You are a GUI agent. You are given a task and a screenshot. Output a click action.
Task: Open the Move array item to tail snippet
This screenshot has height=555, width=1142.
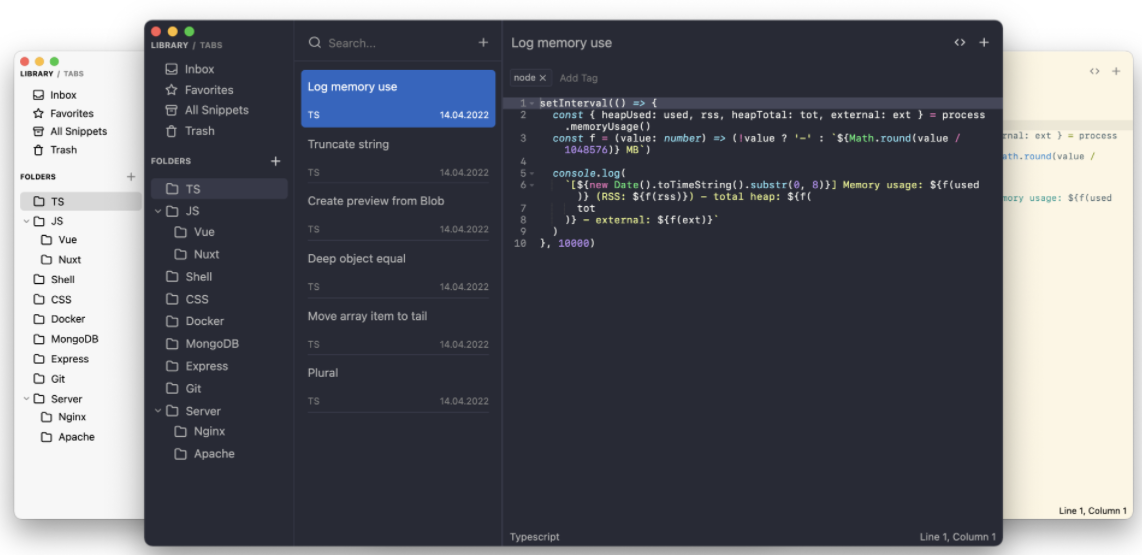pyautogui.click(x=398, y=328)
